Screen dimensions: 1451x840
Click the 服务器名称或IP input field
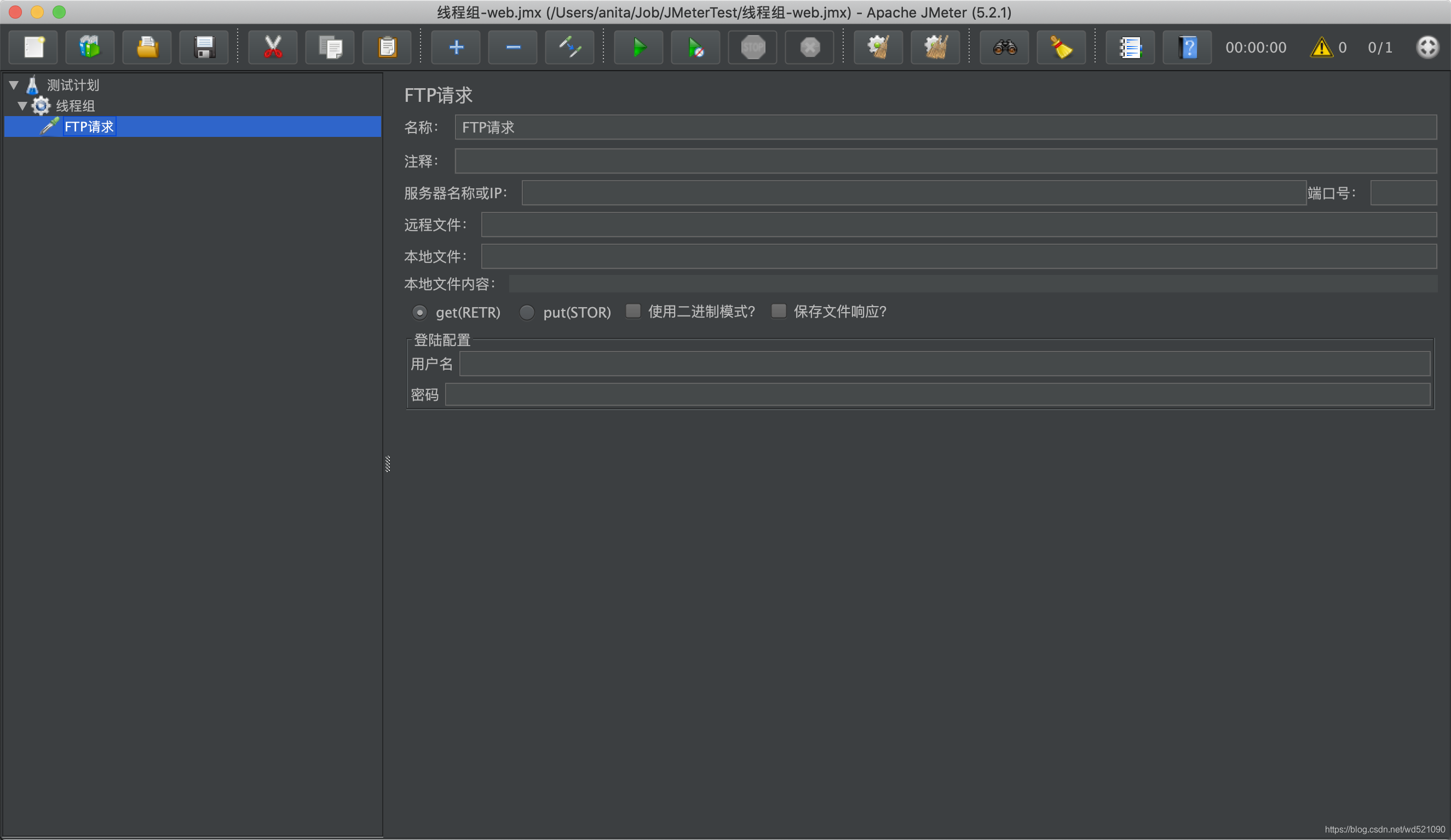tap(914, 193)
